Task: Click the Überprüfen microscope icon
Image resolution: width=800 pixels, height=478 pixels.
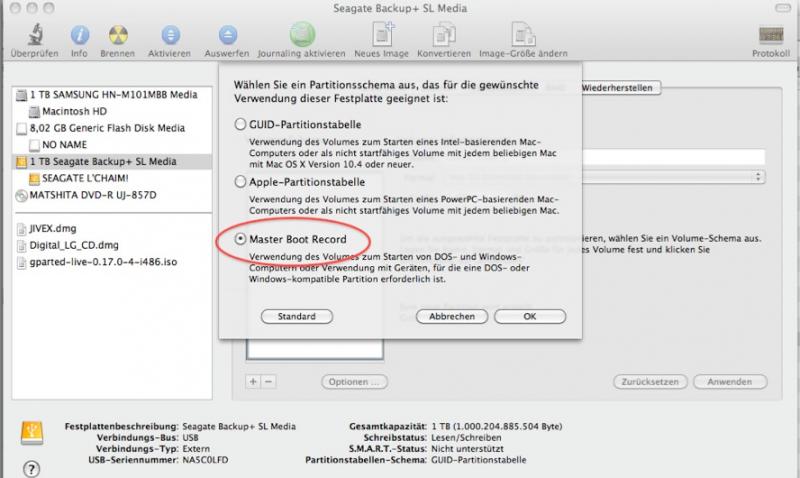Action: click(x=33, y=34)
